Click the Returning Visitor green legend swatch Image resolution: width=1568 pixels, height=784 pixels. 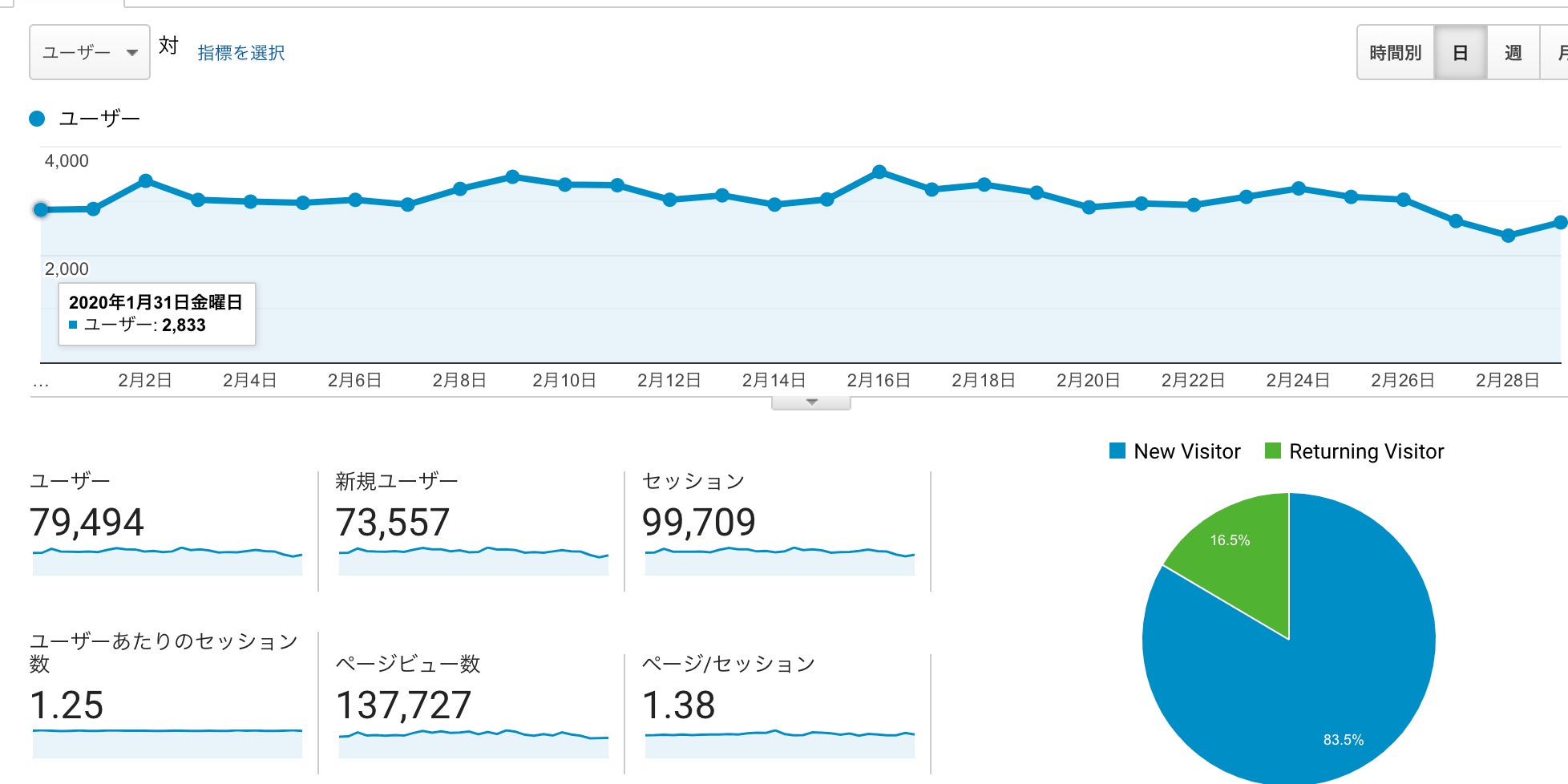pos(1272,451)
